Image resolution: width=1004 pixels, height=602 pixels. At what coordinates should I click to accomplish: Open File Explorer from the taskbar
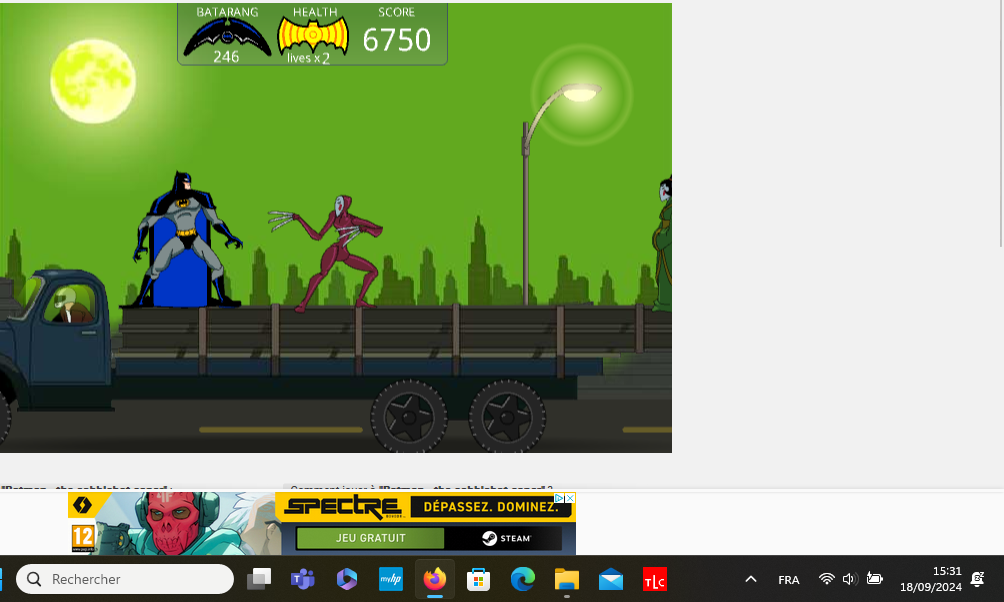click(567, 579)
